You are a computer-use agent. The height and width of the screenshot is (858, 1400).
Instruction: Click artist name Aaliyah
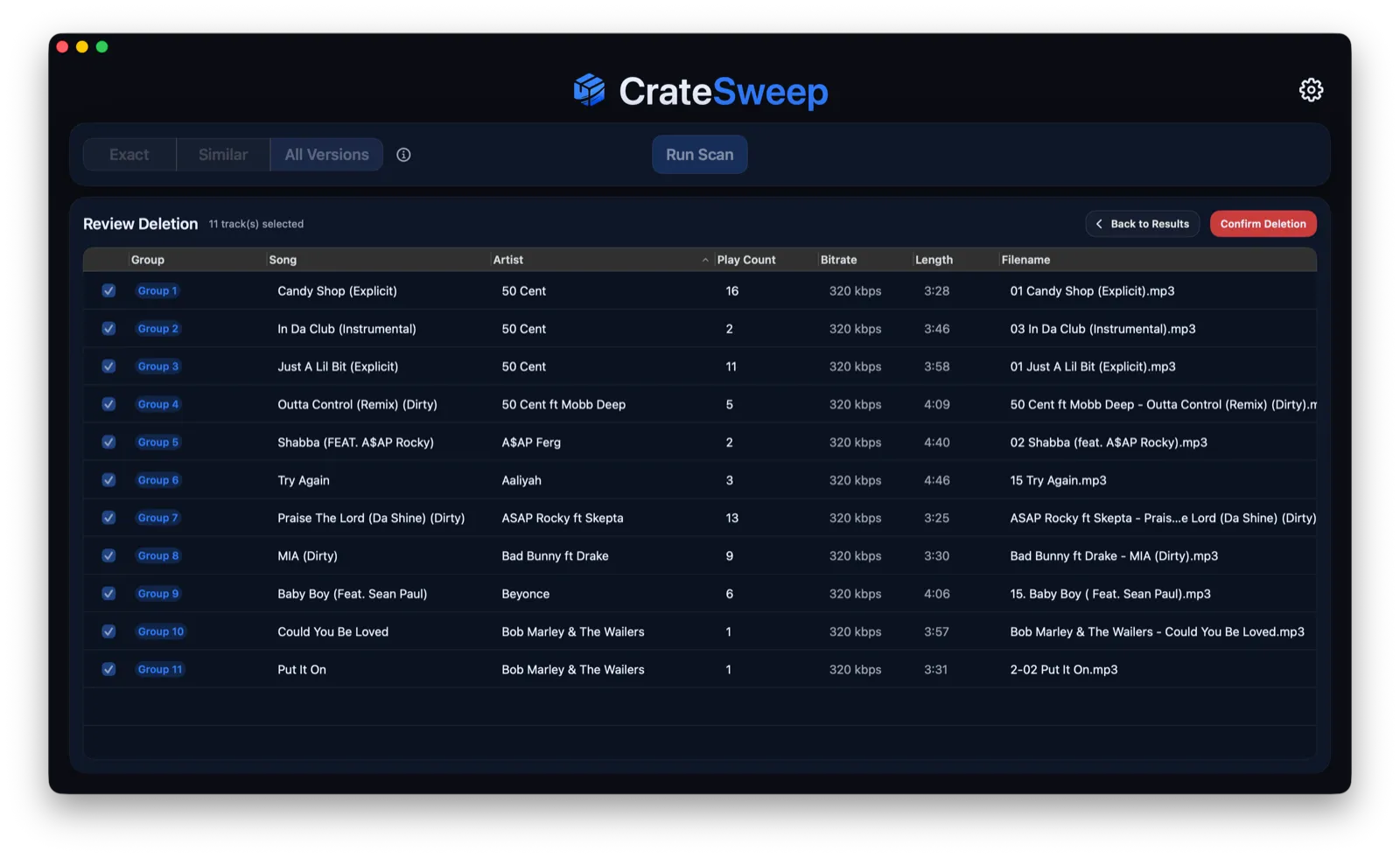(521, 480)
